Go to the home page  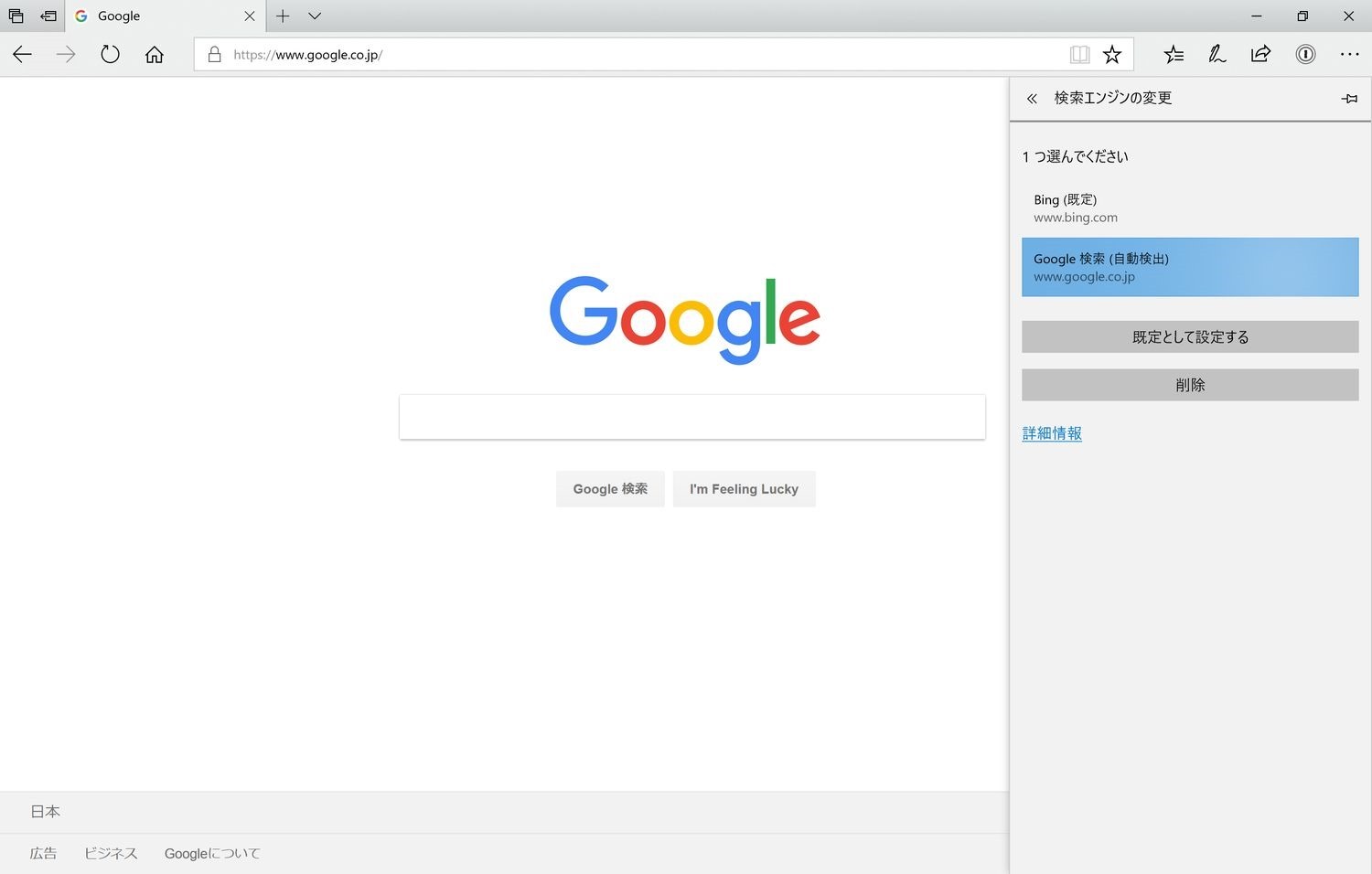(x=155, y=55)
